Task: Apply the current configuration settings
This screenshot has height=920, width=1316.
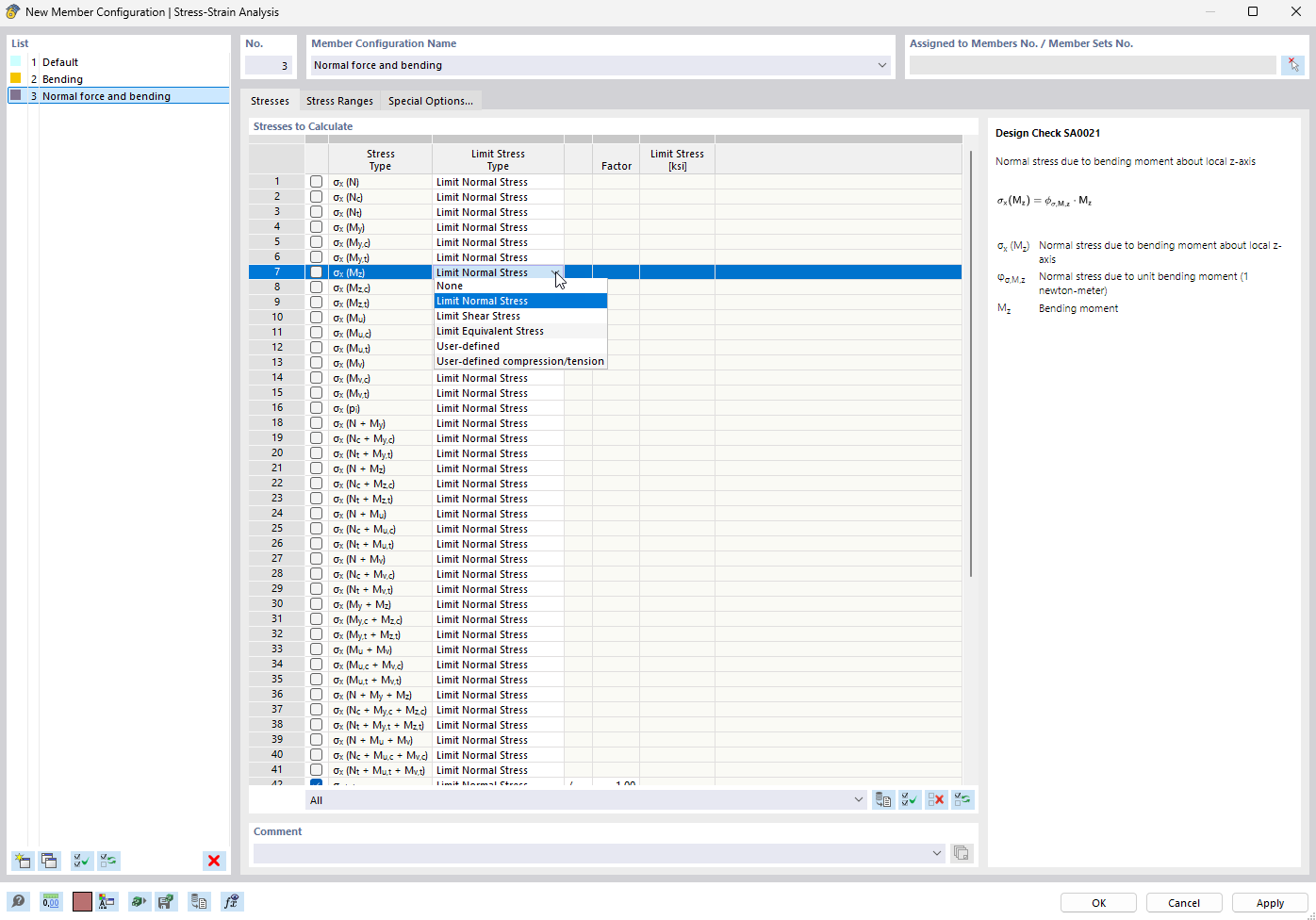Action: [x=1269, y=902]
